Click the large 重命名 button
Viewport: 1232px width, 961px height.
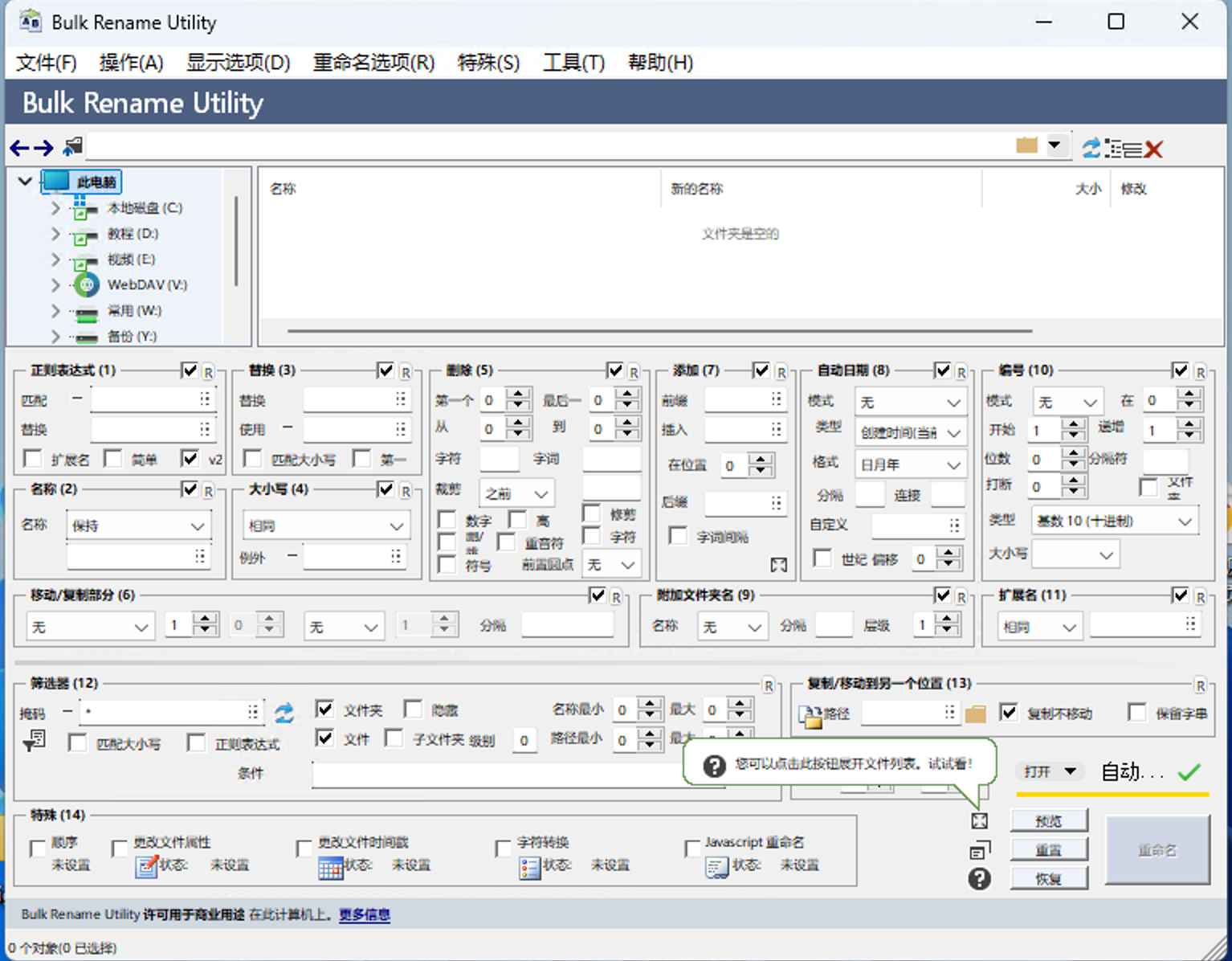[x=1157, y=850]
